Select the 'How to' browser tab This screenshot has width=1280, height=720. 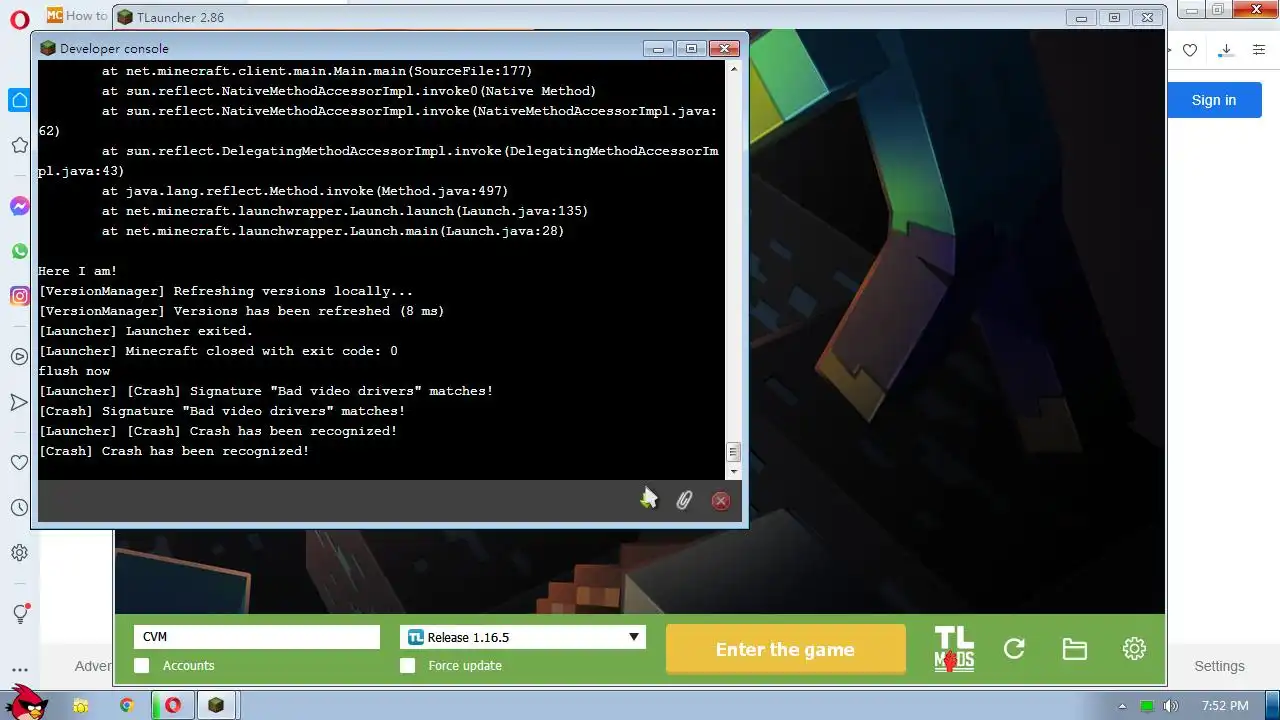click(x=77, y=16)
